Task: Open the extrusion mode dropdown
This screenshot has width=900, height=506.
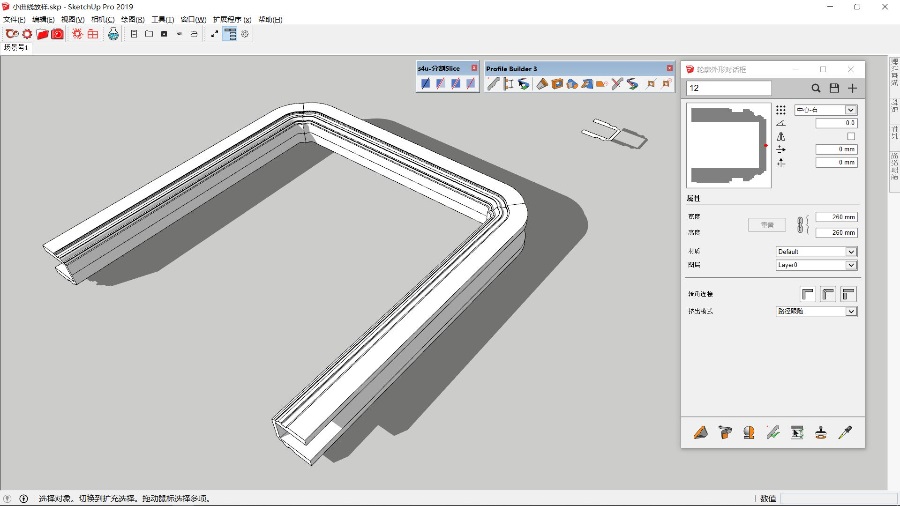Action: coord(816,311)
